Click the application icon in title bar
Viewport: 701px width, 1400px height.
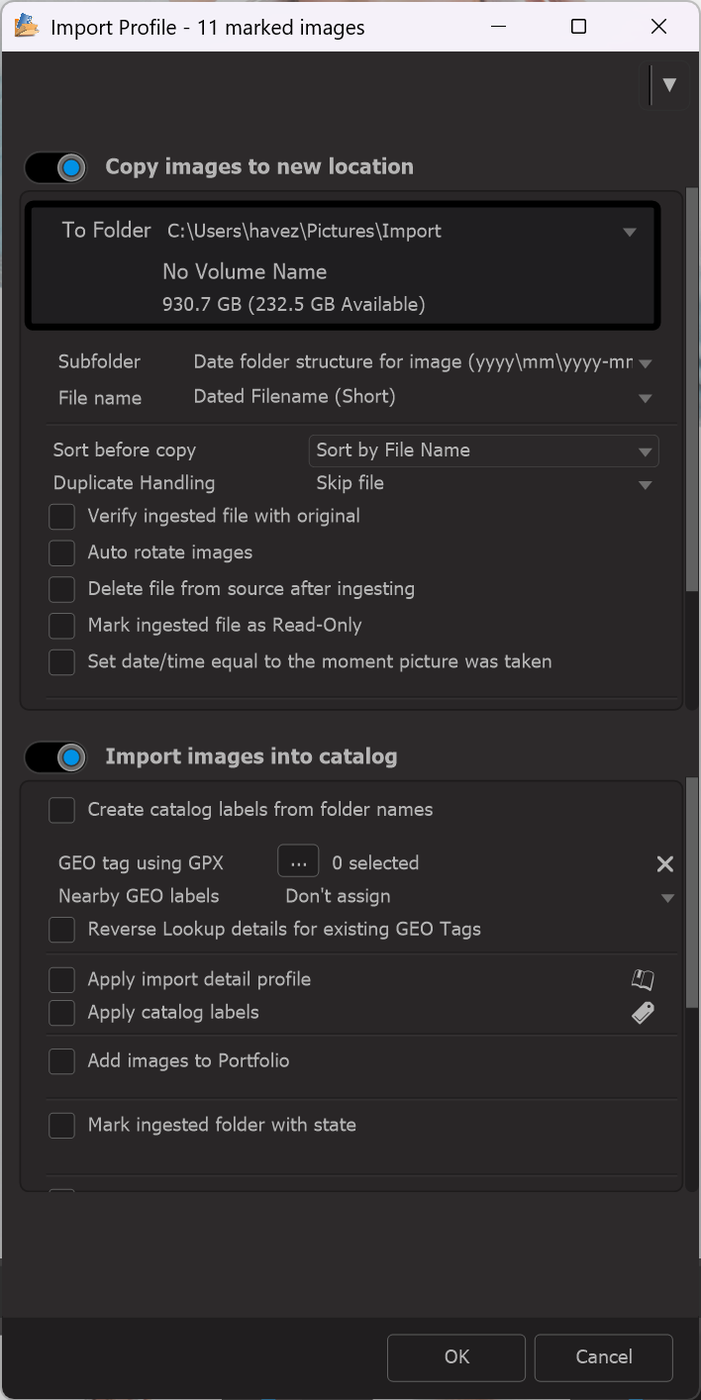click(27, 26)
